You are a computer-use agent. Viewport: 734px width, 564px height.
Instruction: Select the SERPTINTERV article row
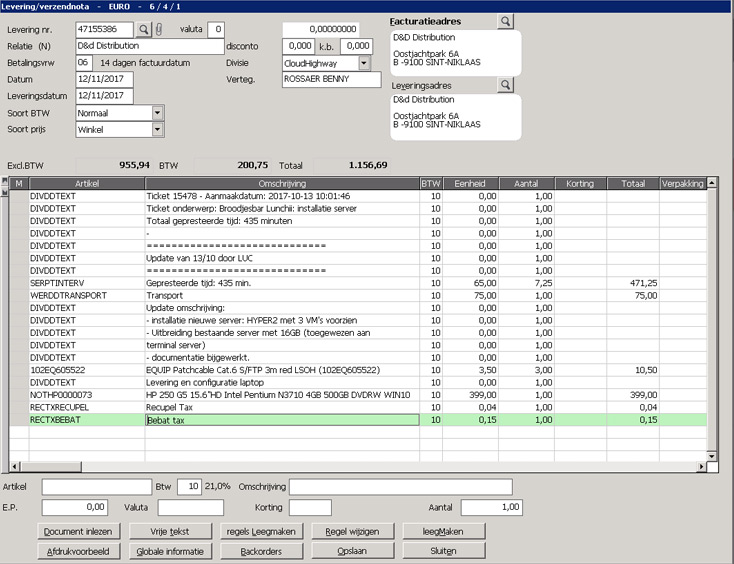click(358, 283)
